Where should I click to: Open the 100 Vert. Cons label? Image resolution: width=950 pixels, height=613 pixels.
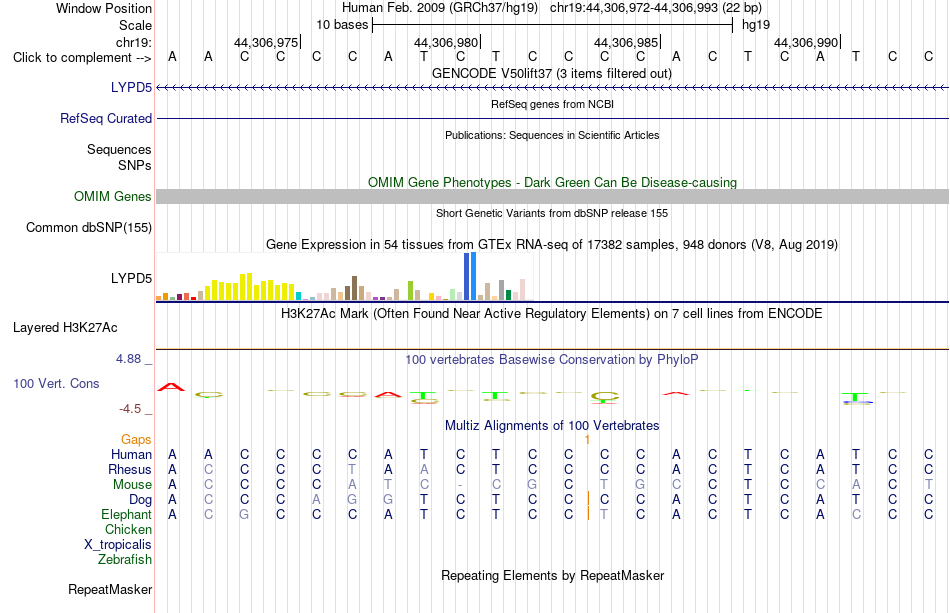[x=56, y=383]
